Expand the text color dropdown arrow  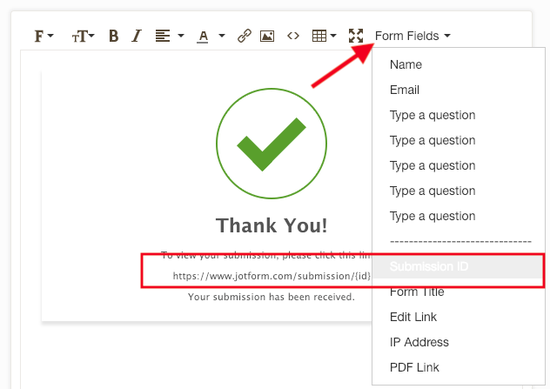point(222,35)
